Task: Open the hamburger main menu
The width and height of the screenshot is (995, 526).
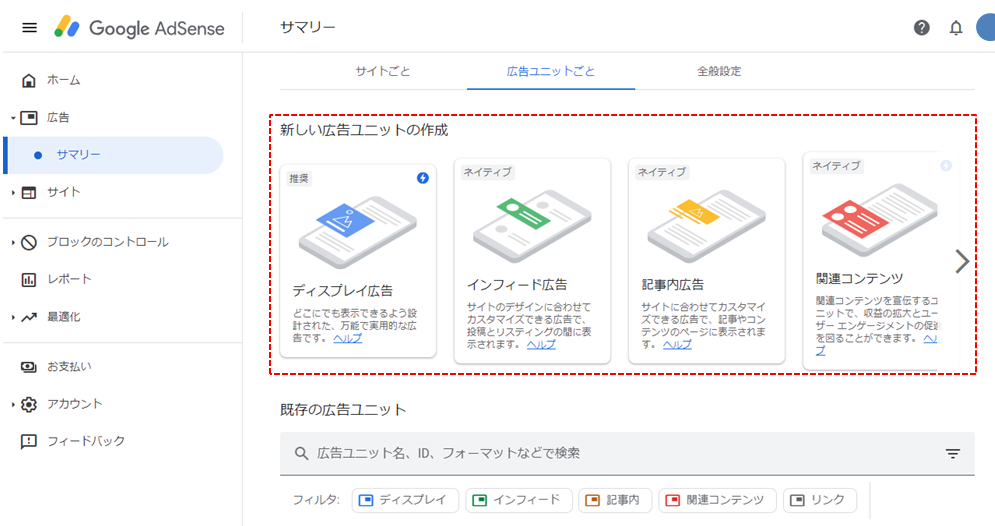Action: pyautogui.click(x=29, y=28)
